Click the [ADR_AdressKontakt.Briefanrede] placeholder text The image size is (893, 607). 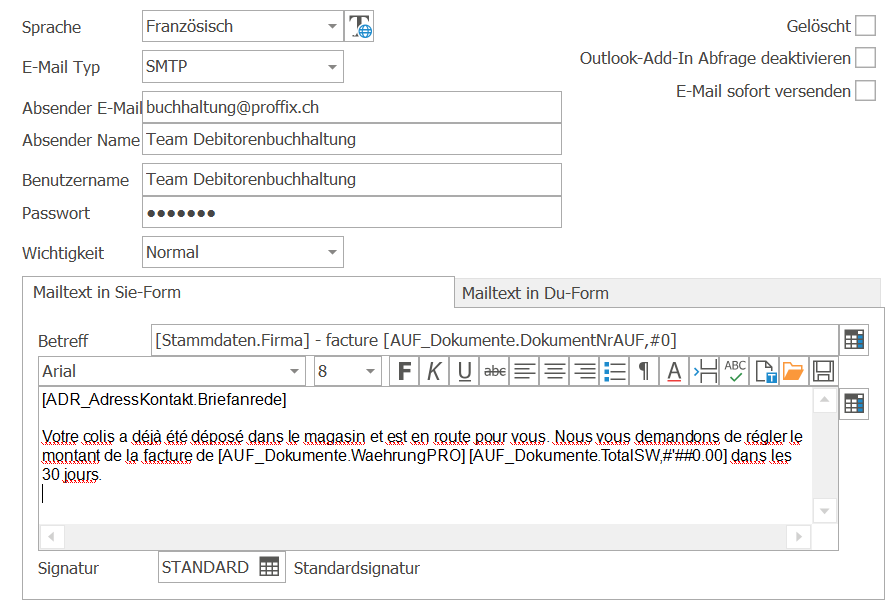164,400
